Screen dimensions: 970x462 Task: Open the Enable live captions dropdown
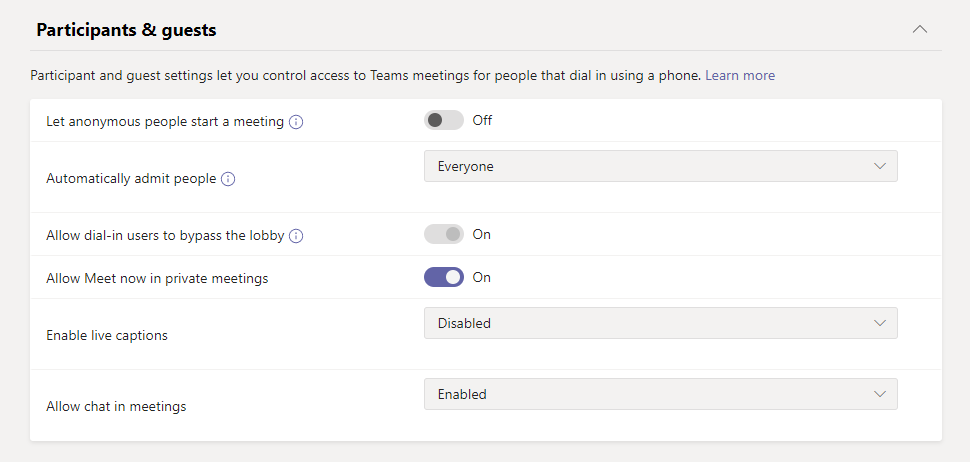[660, 323]
